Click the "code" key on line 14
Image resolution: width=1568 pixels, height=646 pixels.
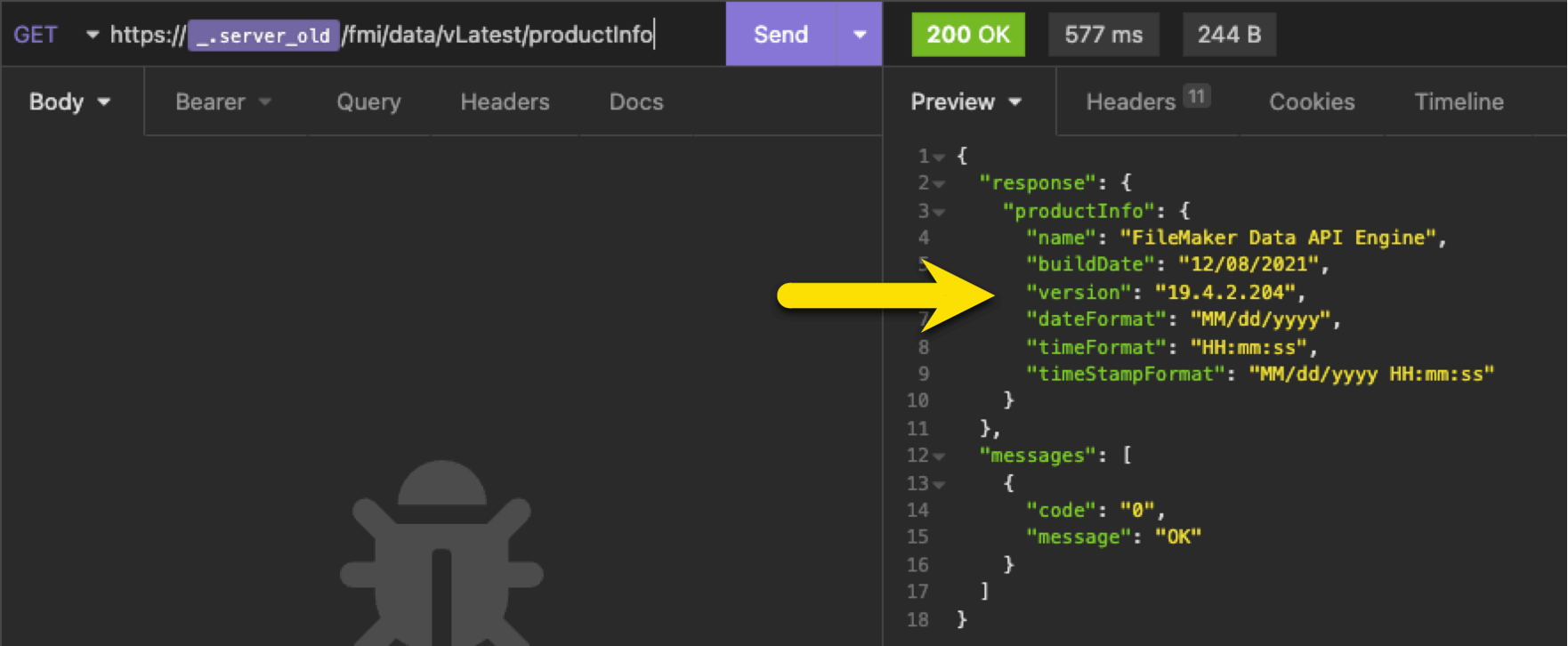pyautogui.click(x=1061, y=510)
